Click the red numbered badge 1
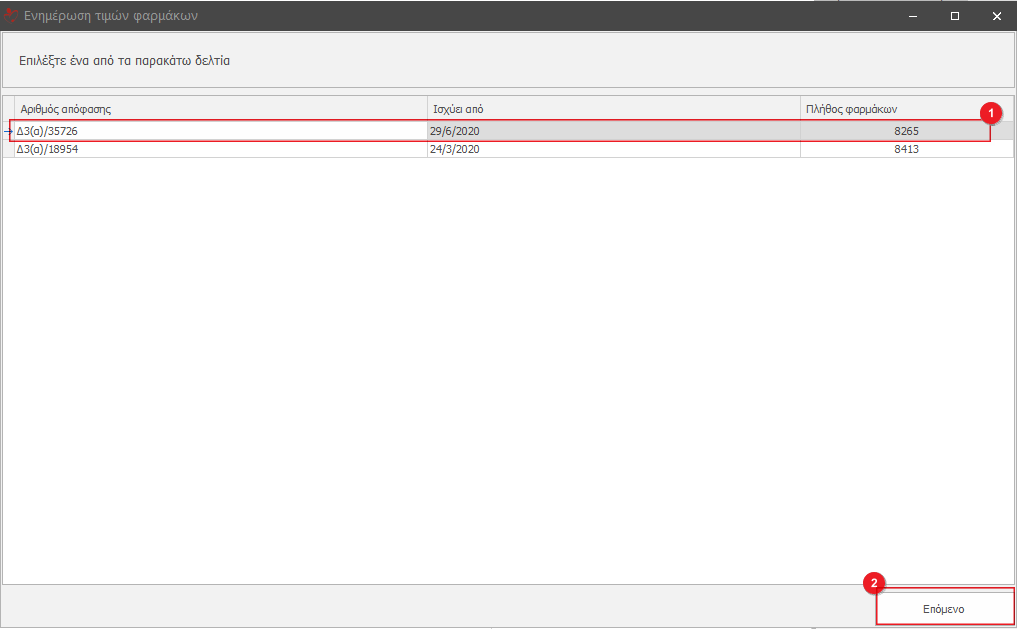 (989, 113)
